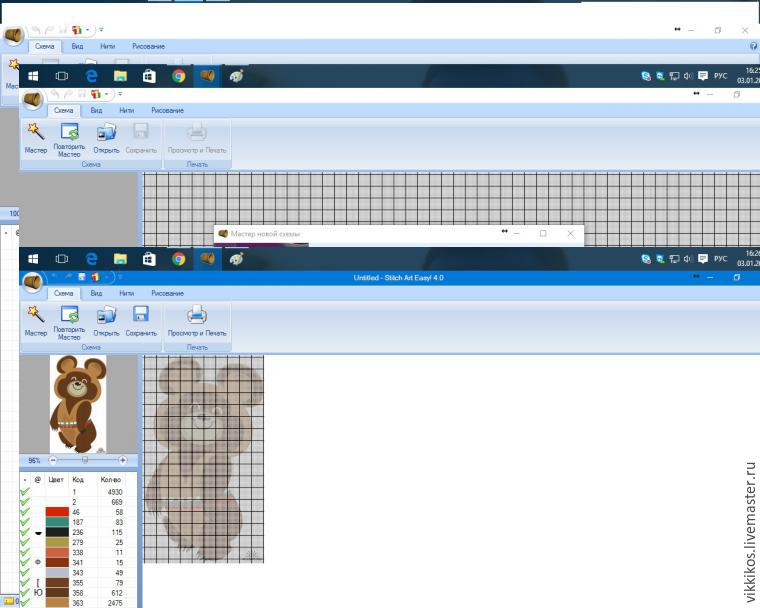Screen dimensions: 760x608
Task: Click volume icon in tray above the Untitled window
Action: click(x=688, y=259)
